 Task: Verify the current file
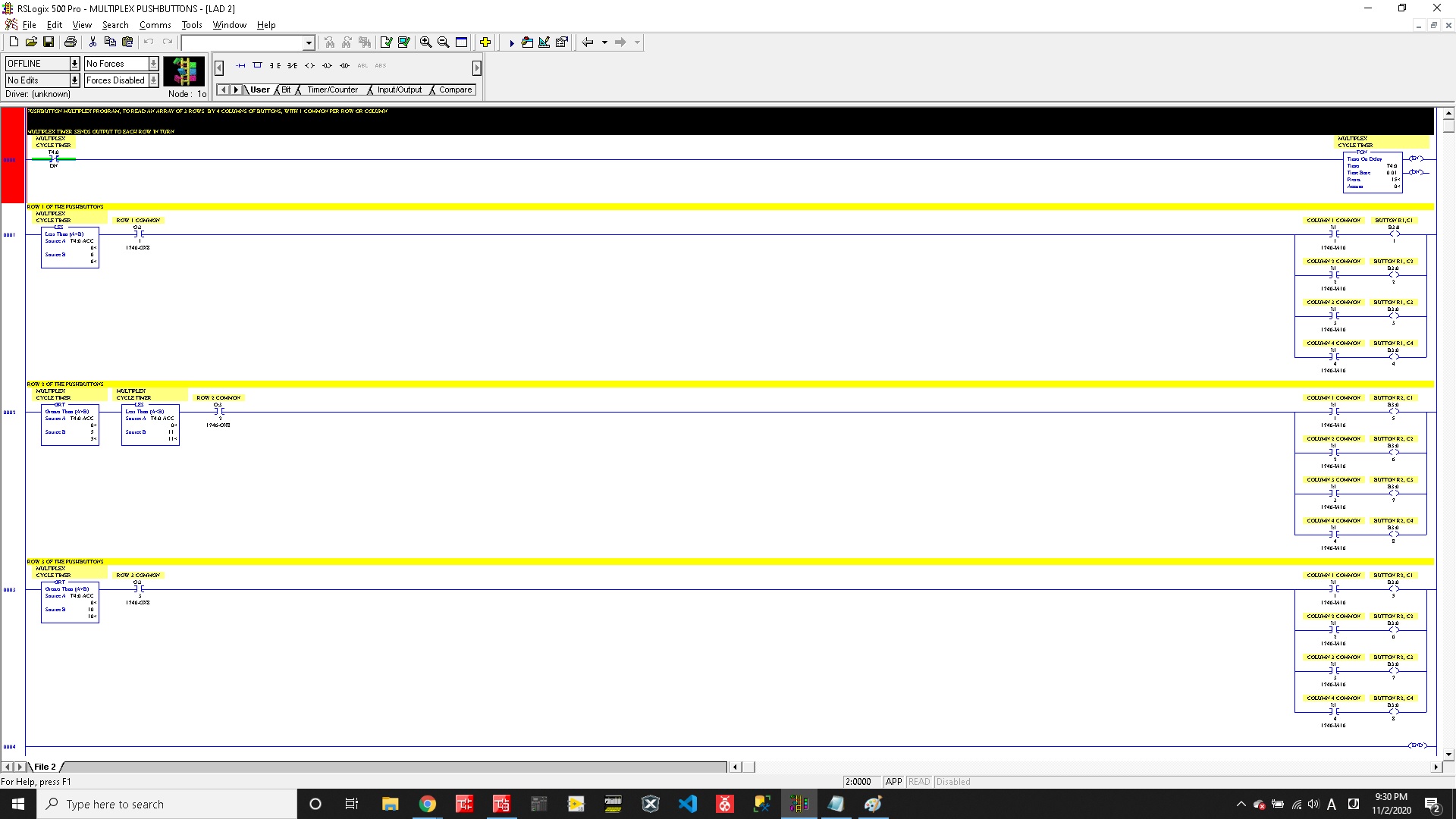click(x=387, y=42)
